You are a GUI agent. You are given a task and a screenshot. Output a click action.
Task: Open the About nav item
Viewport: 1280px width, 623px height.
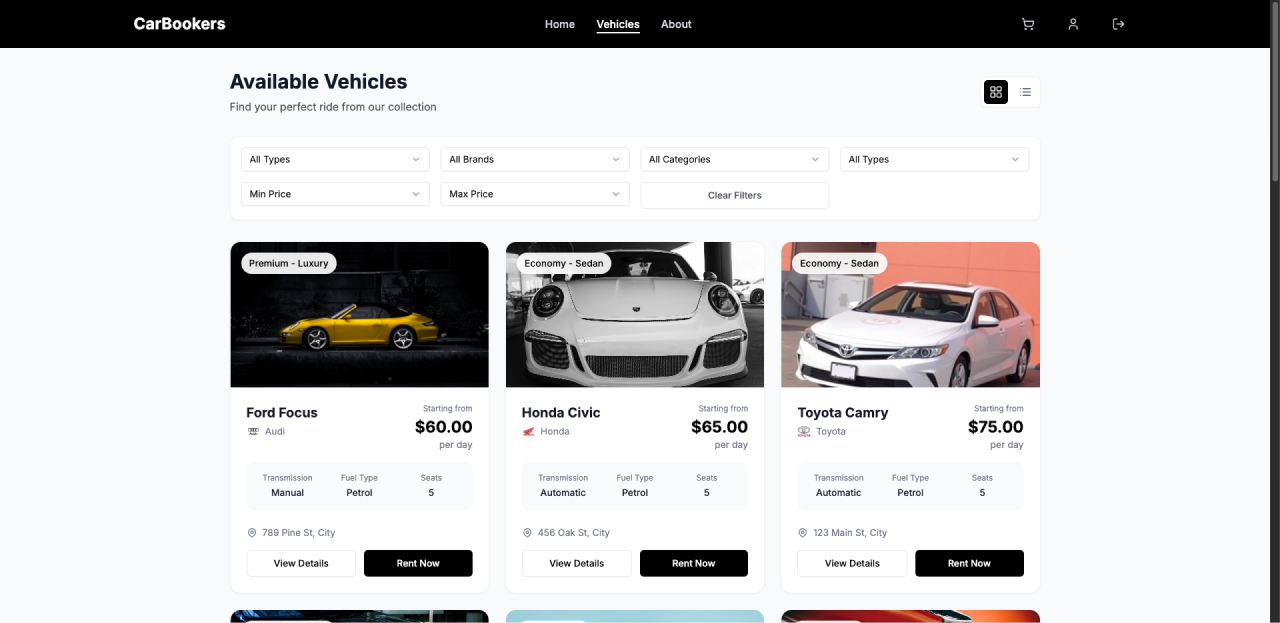[676, 24]
